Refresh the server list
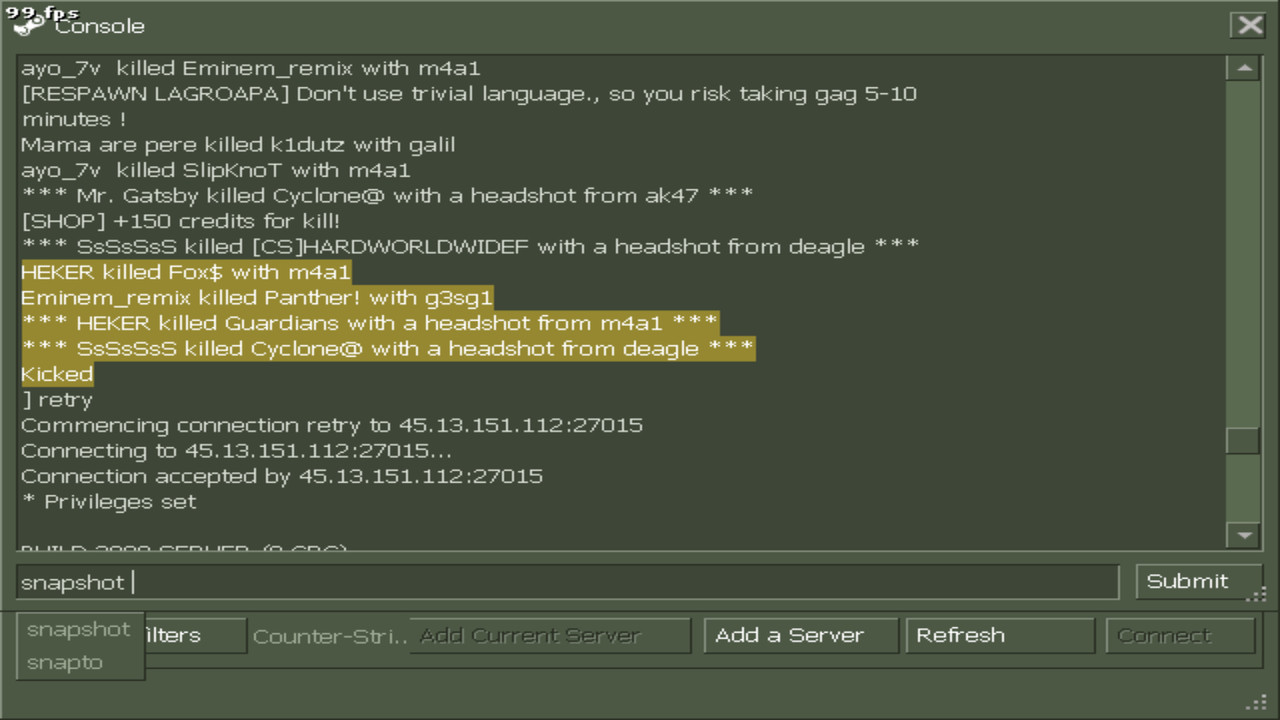The width and height of the screenshot is (1280, 720). tap(1000, 635)
